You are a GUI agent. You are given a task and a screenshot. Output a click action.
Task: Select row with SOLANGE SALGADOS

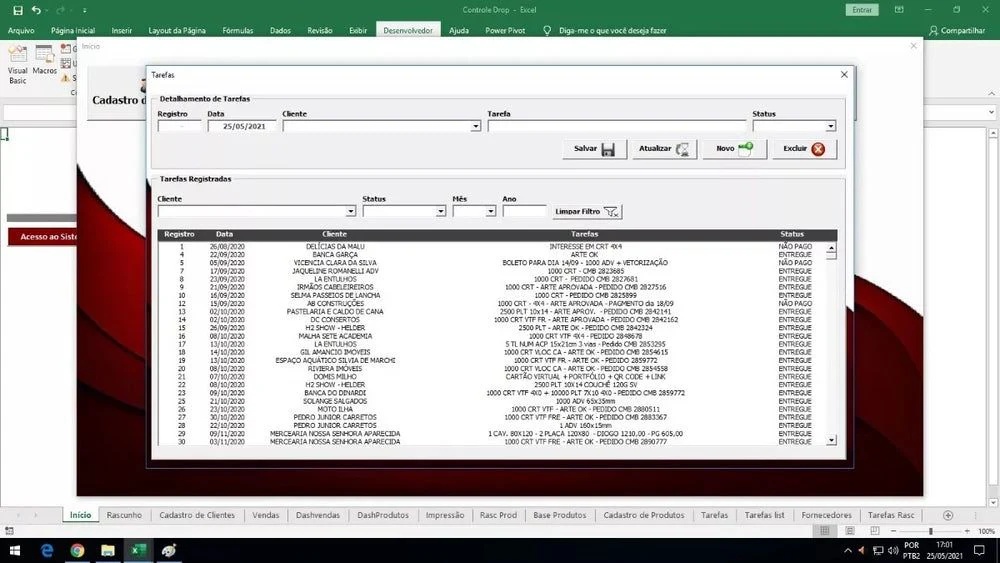click(x=492, y=401)
